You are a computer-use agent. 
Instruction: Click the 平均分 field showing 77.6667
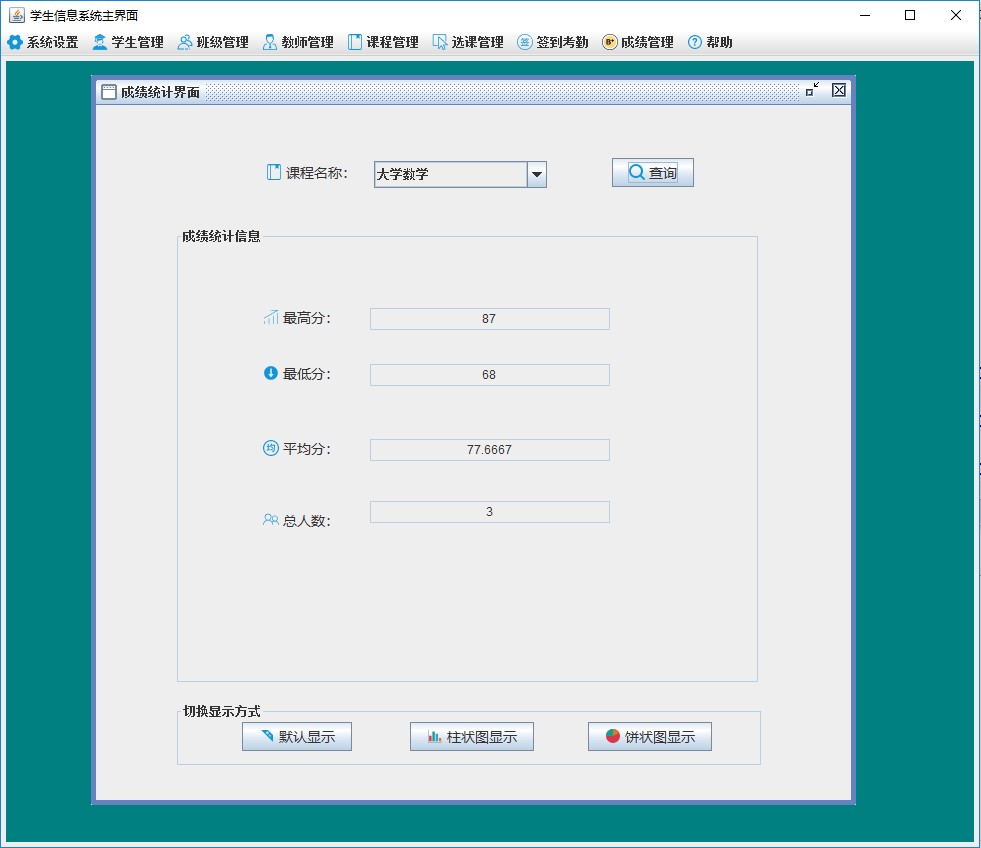(x=490, y=450)
